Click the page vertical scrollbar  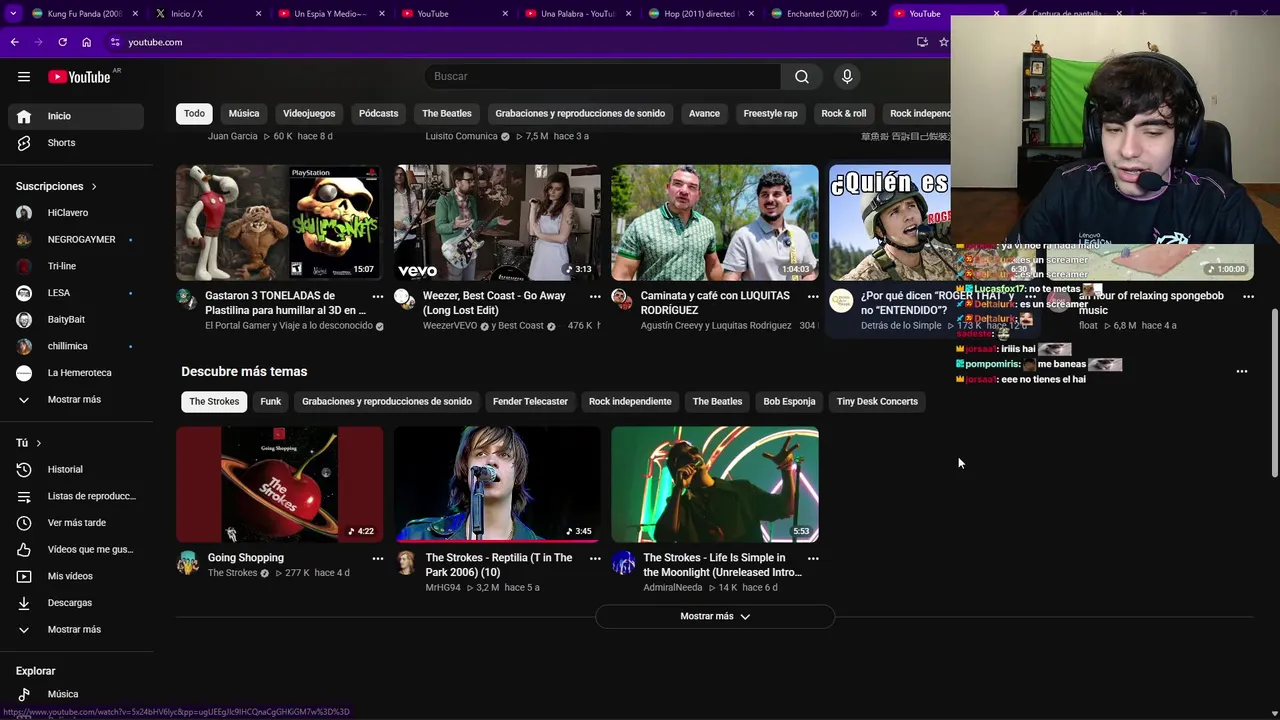1274,392
